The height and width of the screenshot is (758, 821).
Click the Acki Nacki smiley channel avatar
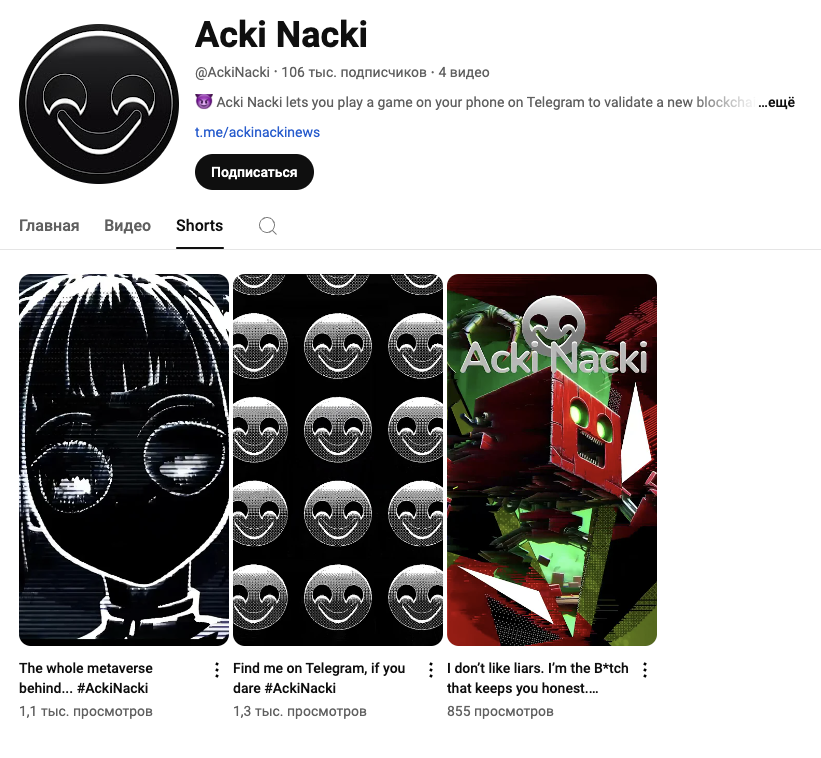[x=99, y=104]
